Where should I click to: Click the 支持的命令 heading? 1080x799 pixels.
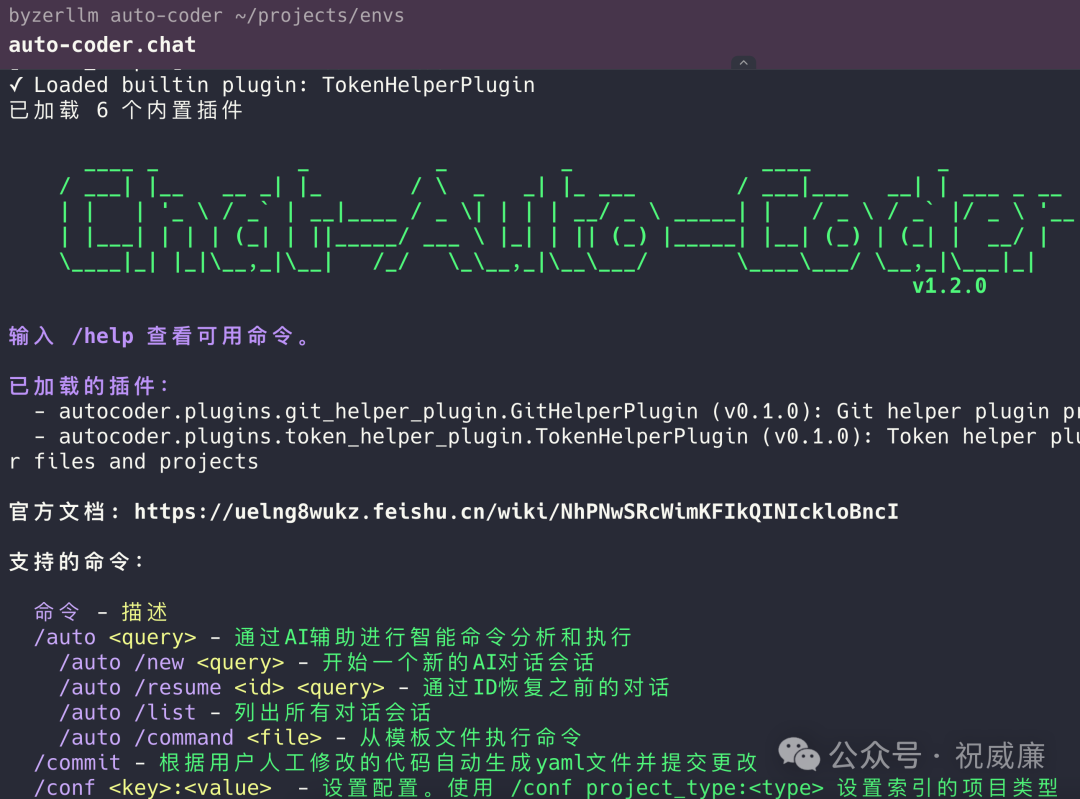(x=70, y=561)
